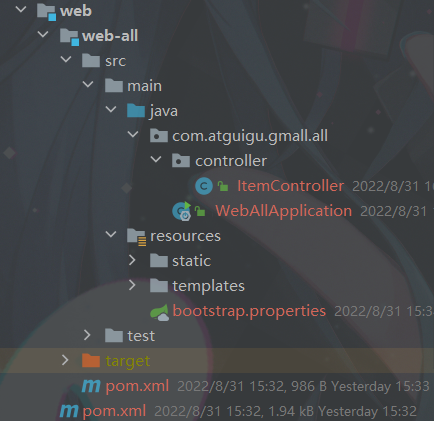Click the resources folder icon
The width and height of the screenshot is (434, 421).
click(136, 236)
